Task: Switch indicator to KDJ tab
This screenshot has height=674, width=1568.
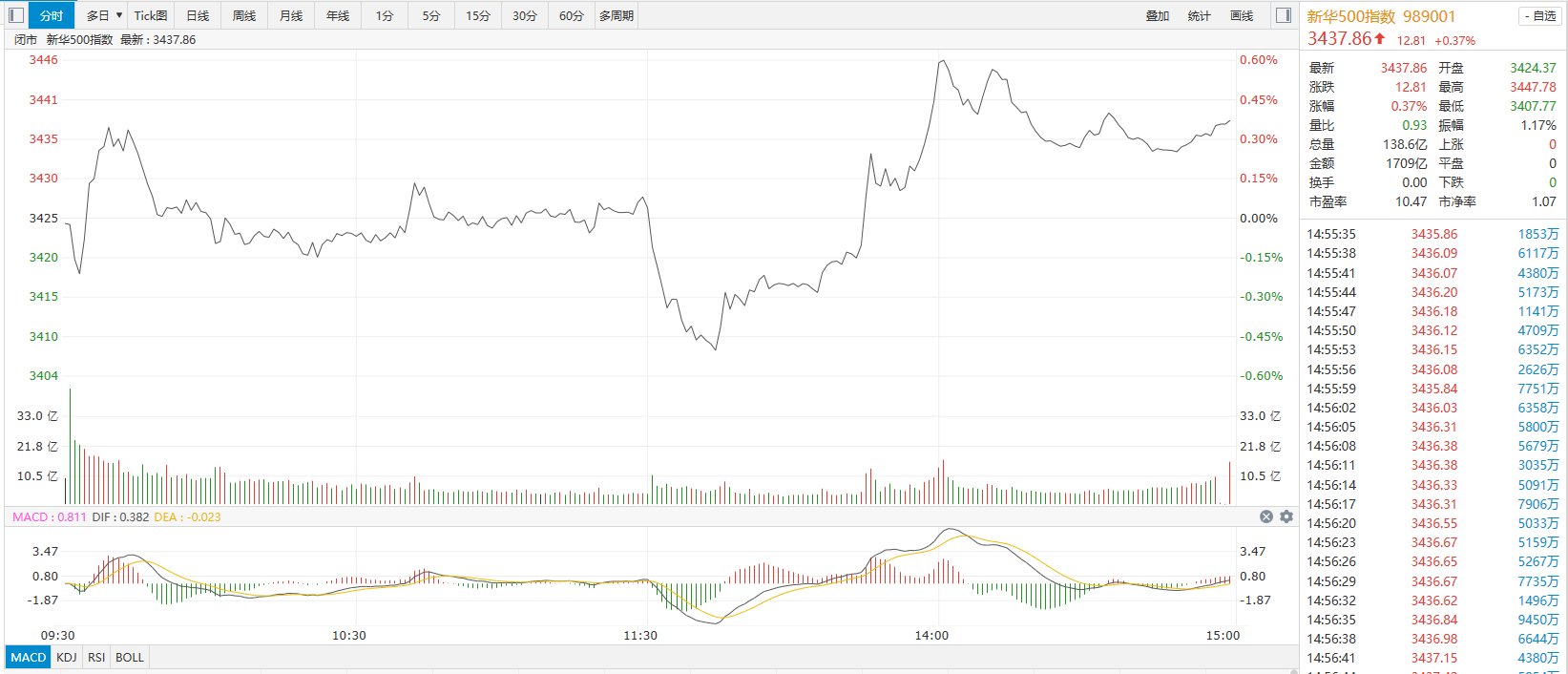Action: (x=66, y=657)
